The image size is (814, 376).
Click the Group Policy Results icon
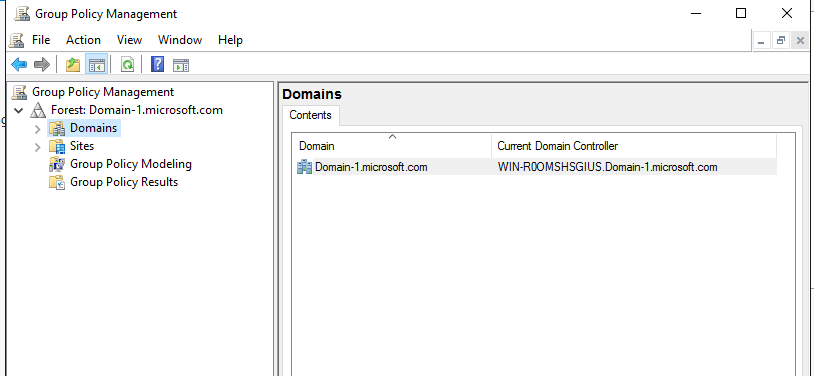tap(57, 182)
